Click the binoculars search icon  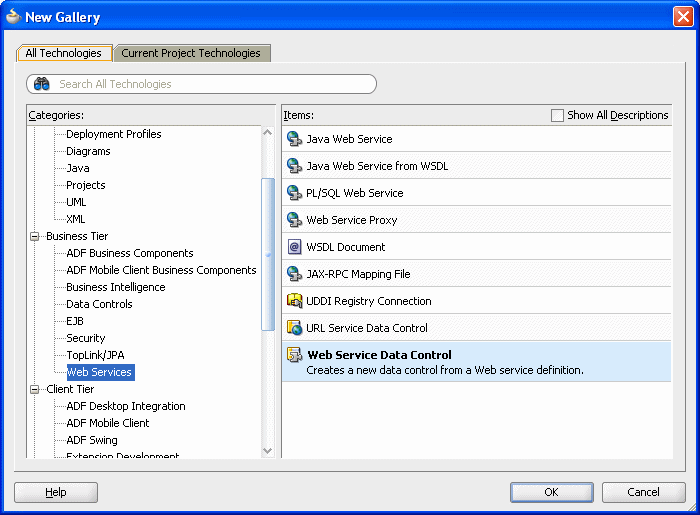[42, 84]
